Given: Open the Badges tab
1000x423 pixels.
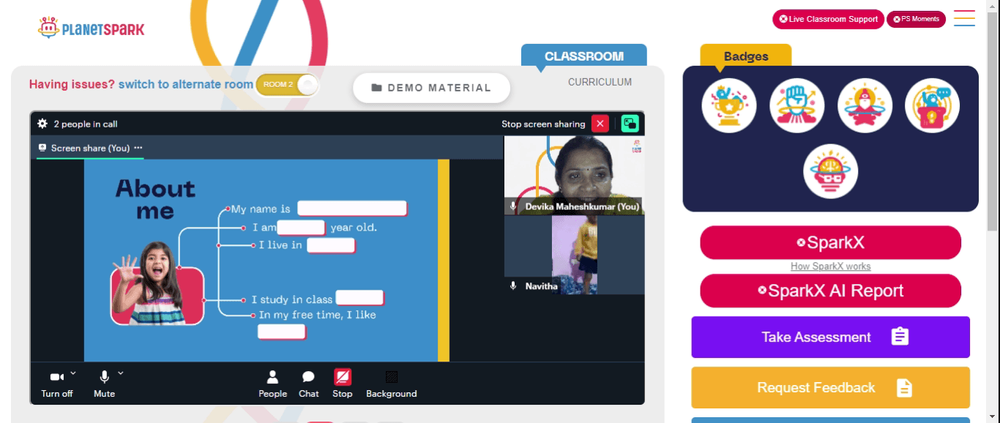Looking at the screenshot, I should pyautogui.click(x=746, y=56).
